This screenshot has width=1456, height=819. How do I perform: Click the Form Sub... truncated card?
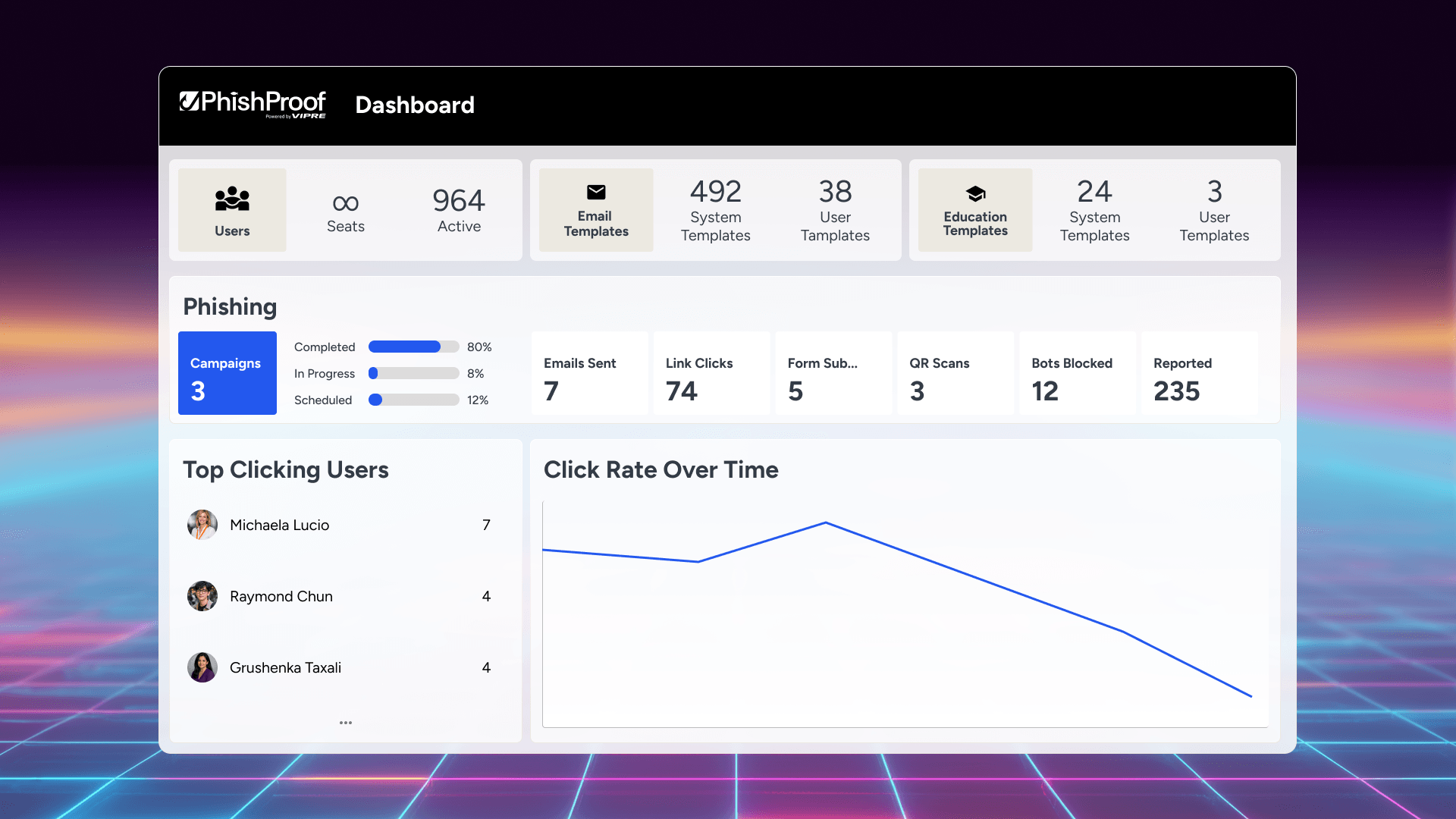(833, 373)
